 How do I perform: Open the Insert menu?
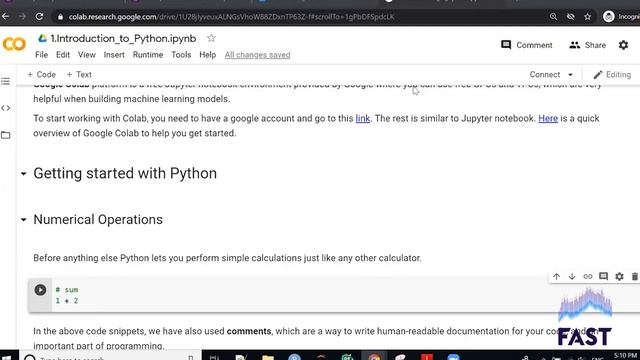[x=114, y=55]
